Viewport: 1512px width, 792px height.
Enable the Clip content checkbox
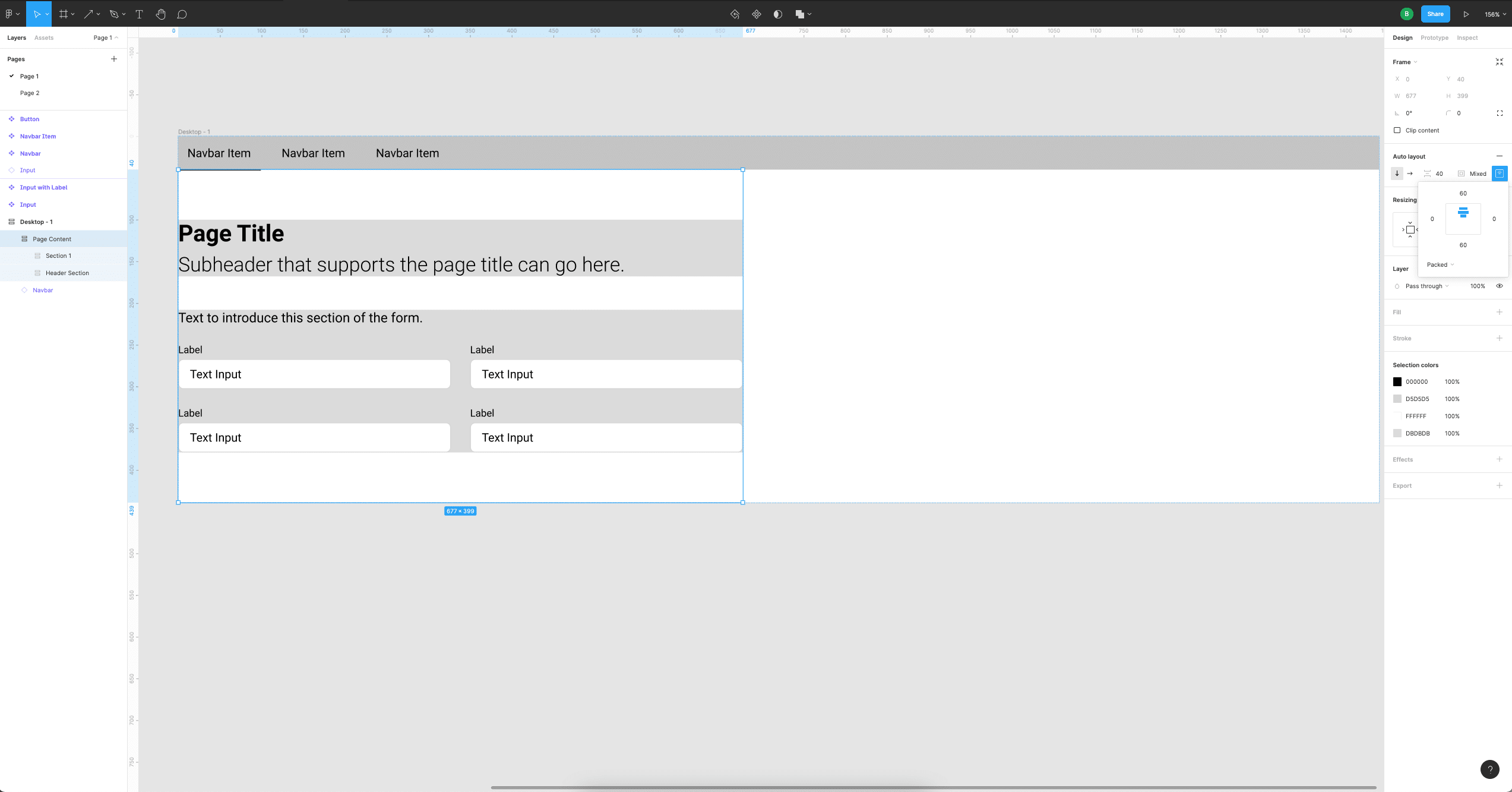coord(1397,130)
